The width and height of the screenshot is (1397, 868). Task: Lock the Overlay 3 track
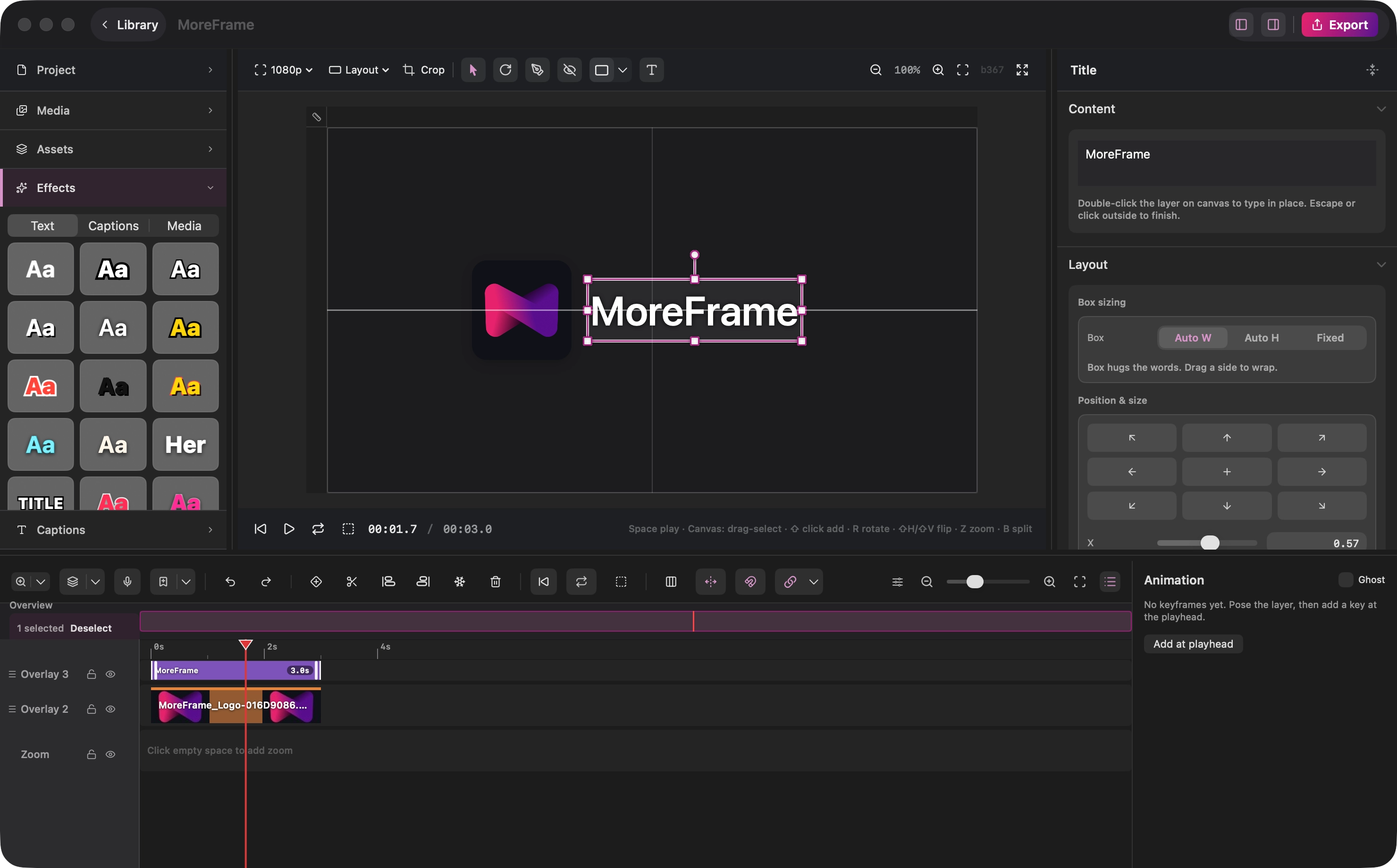pos(91,674)
